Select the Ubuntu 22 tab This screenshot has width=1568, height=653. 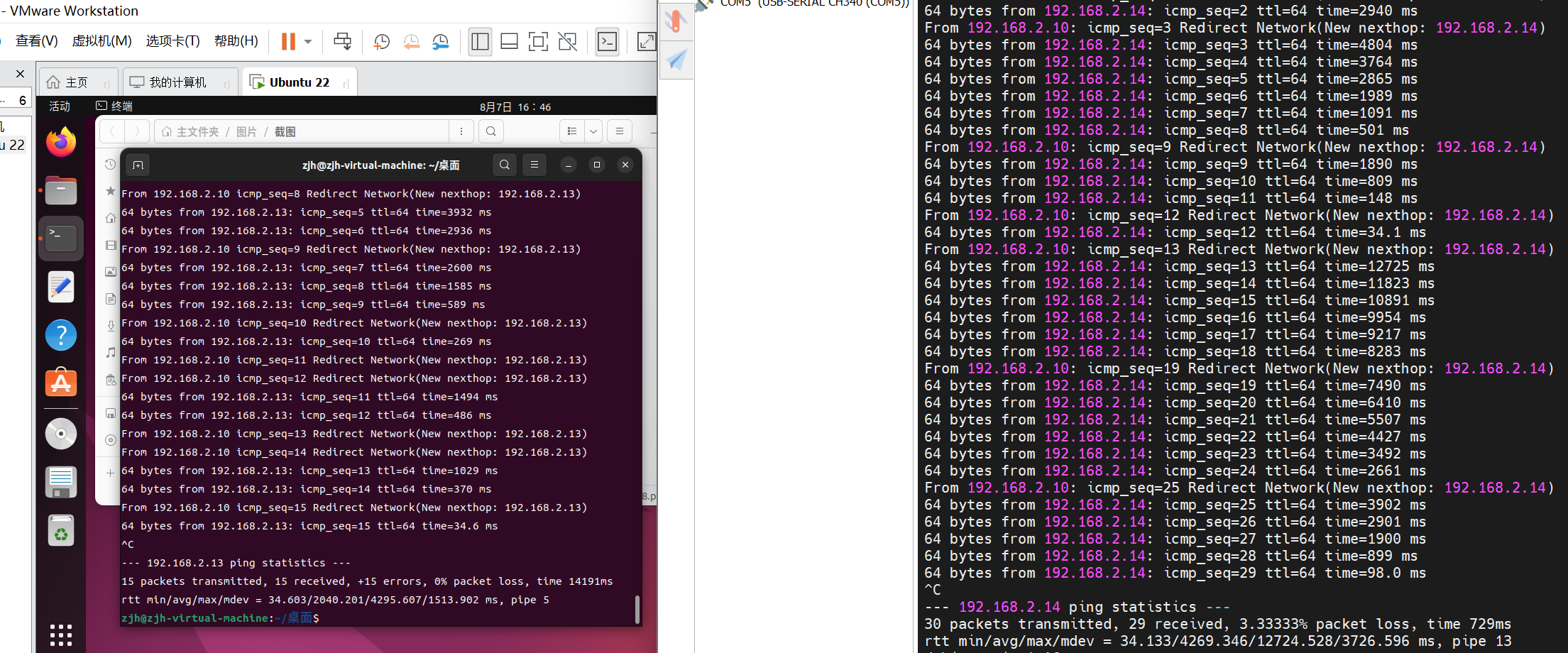(300, 82)
